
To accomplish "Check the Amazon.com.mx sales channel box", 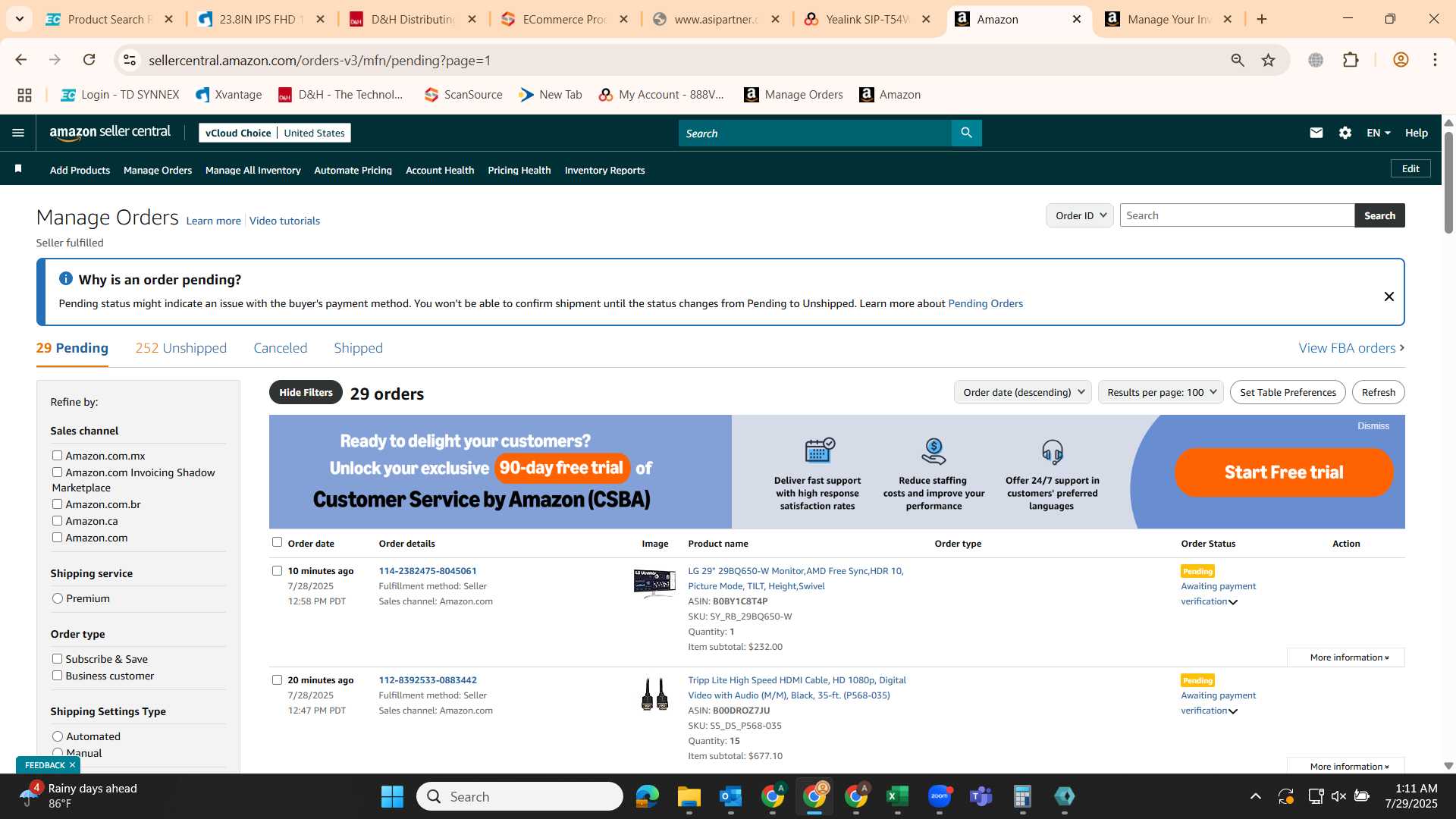I will click(57, 455).
